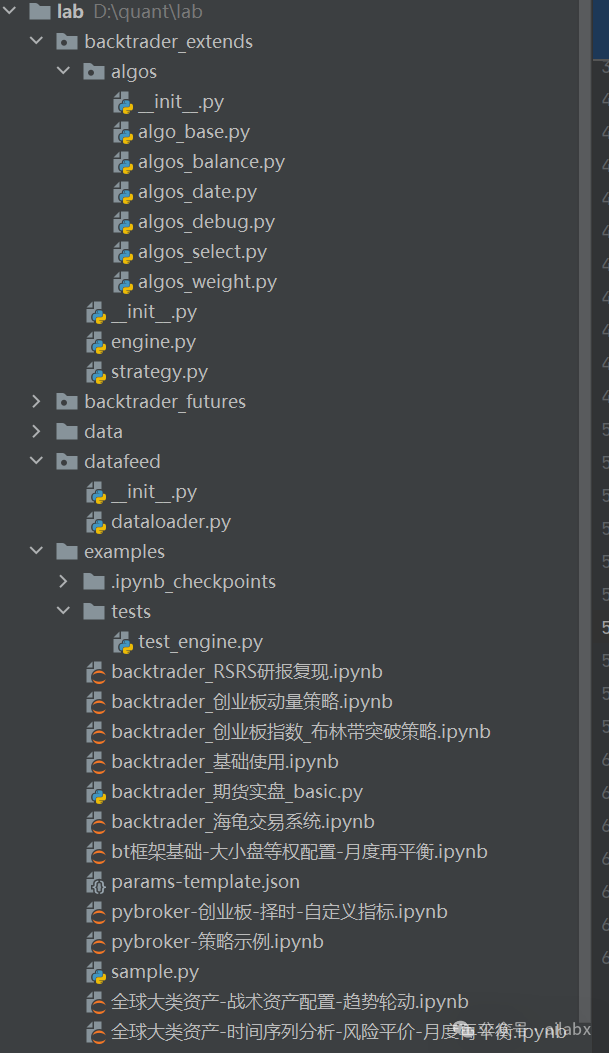Select the backtrader_futures folder name
The height and width of the screenshot is (1053, 609).
(x=165, y=402)
